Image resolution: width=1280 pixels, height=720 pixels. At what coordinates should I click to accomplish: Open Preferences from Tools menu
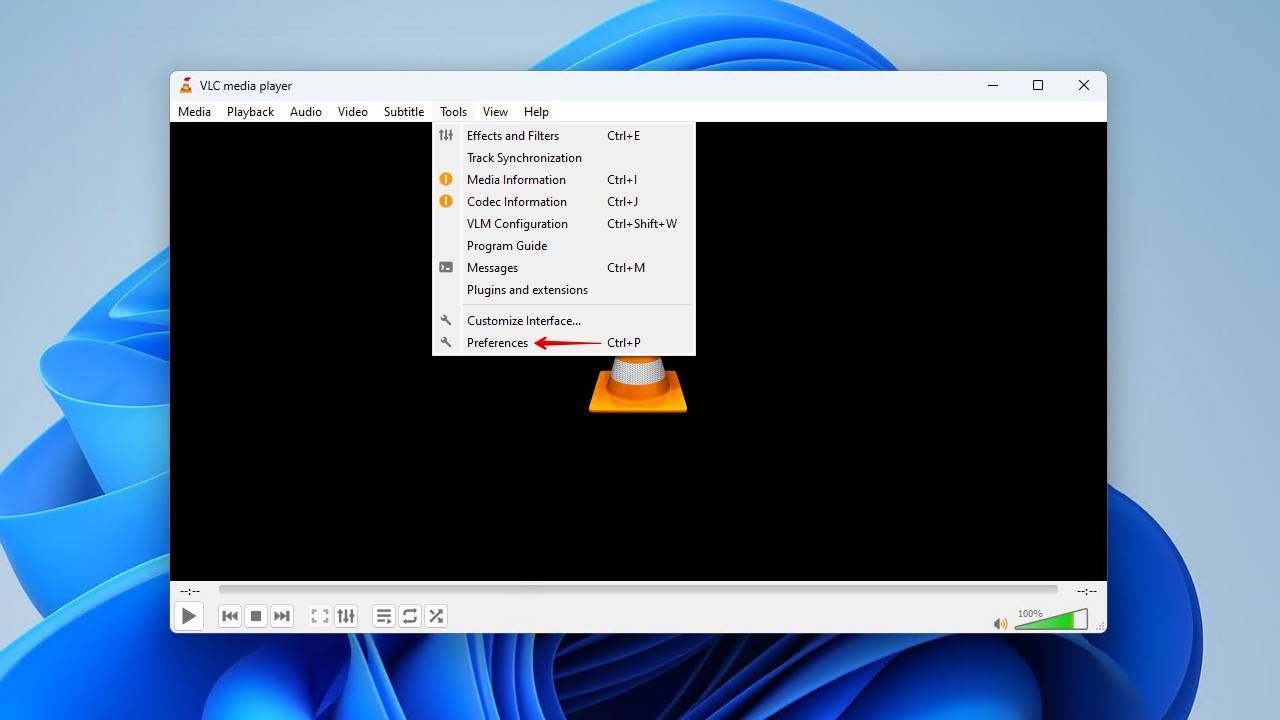point(564,343)
